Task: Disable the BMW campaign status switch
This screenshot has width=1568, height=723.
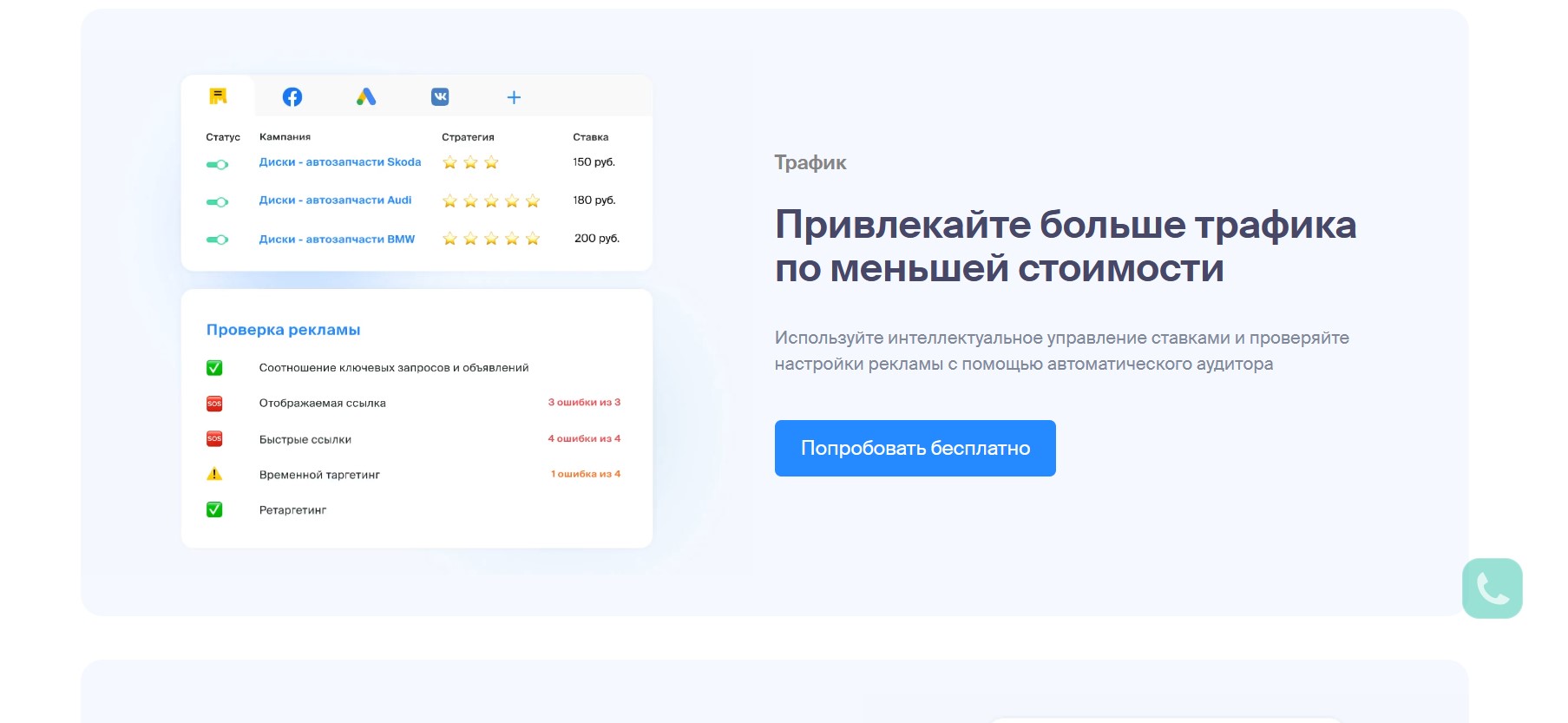Action: [x=217, y=240]
